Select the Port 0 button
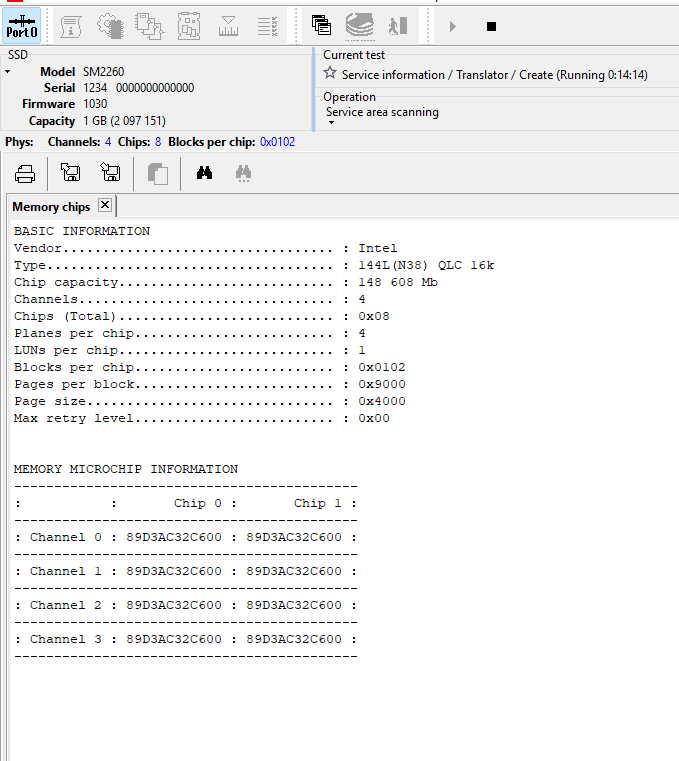The width and height of the screenshot is (679, 761). point(21,26)
